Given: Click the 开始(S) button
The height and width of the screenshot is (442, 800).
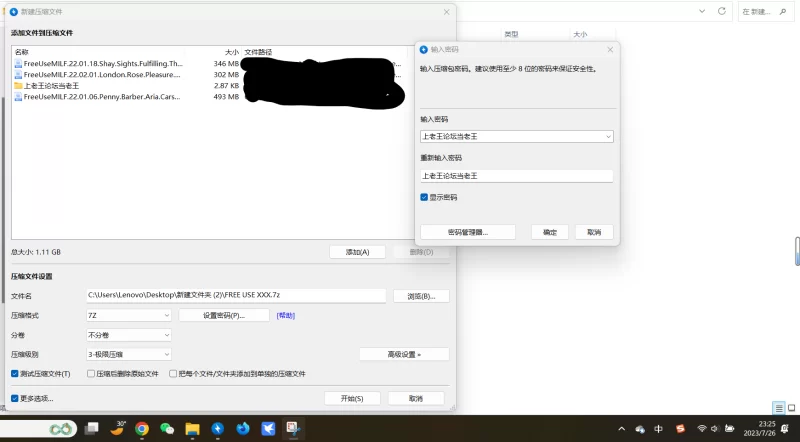Looking at the screenshot, I should (352, 399).
